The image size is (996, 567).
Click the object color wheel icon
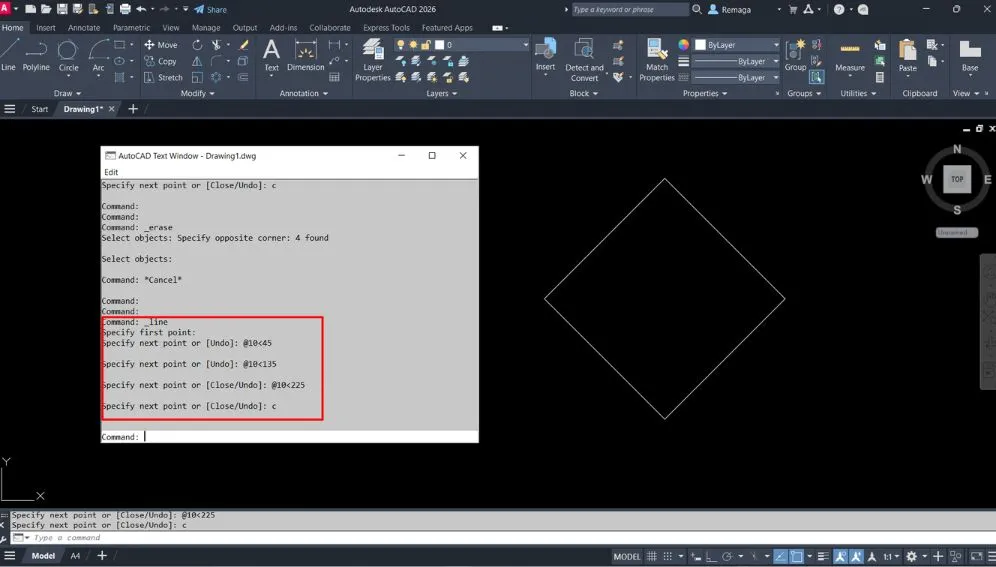tap(683, 45)
